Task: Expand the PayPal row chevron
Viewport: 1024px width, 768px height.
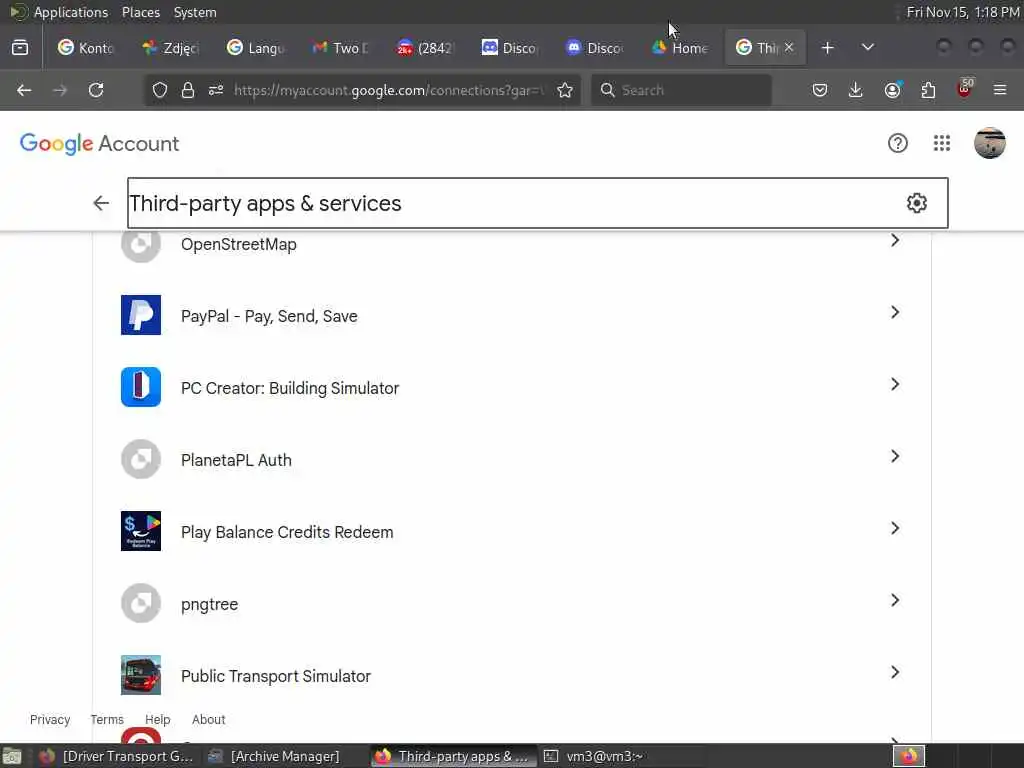Action: [x=895, y=312]
